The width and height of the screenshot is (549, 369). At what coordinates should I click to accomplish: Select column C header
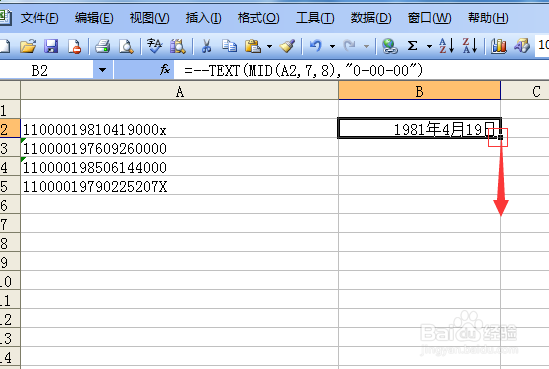click(x=525, y=91)
